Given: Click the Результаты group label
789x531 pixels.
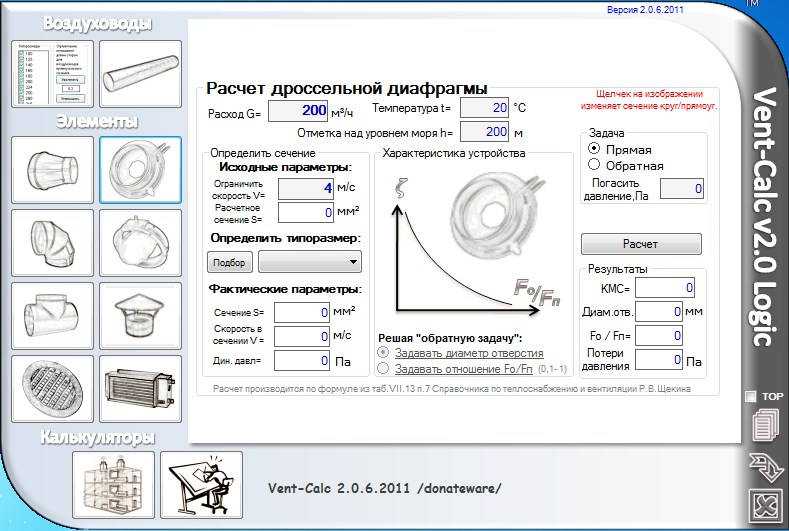Looking at the screenshot, I should [618, 269].
